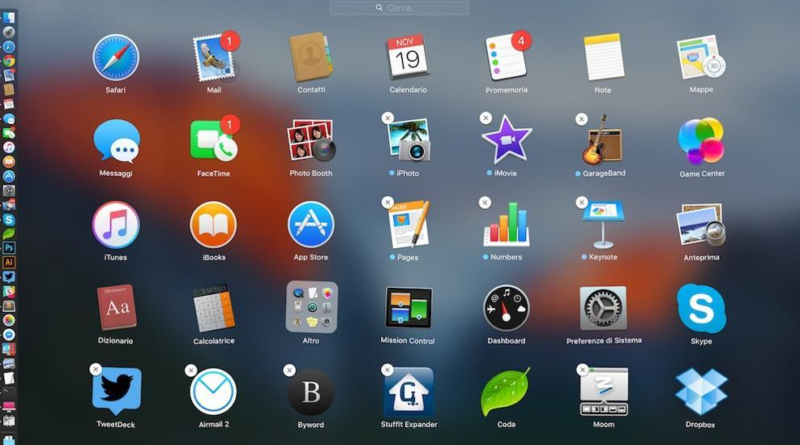Open Game Center
Viewport: 800px width, 445px height.
(701, 141)
